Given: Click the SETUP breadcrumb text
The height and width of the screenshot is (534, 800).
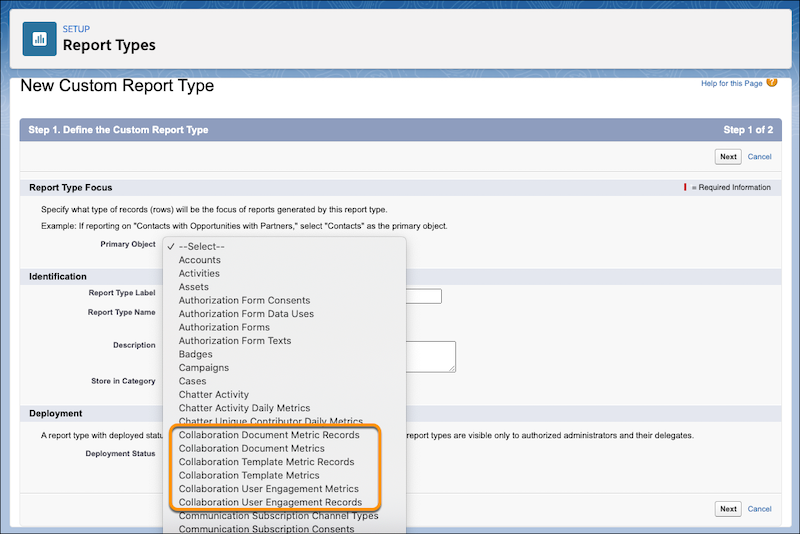Looking at the screenshot, I should [x=76, y=29].
